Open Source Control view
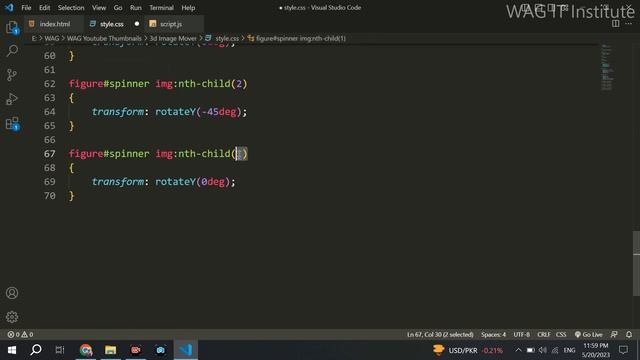This screenshot has height=360, width=640. point(12,75)
